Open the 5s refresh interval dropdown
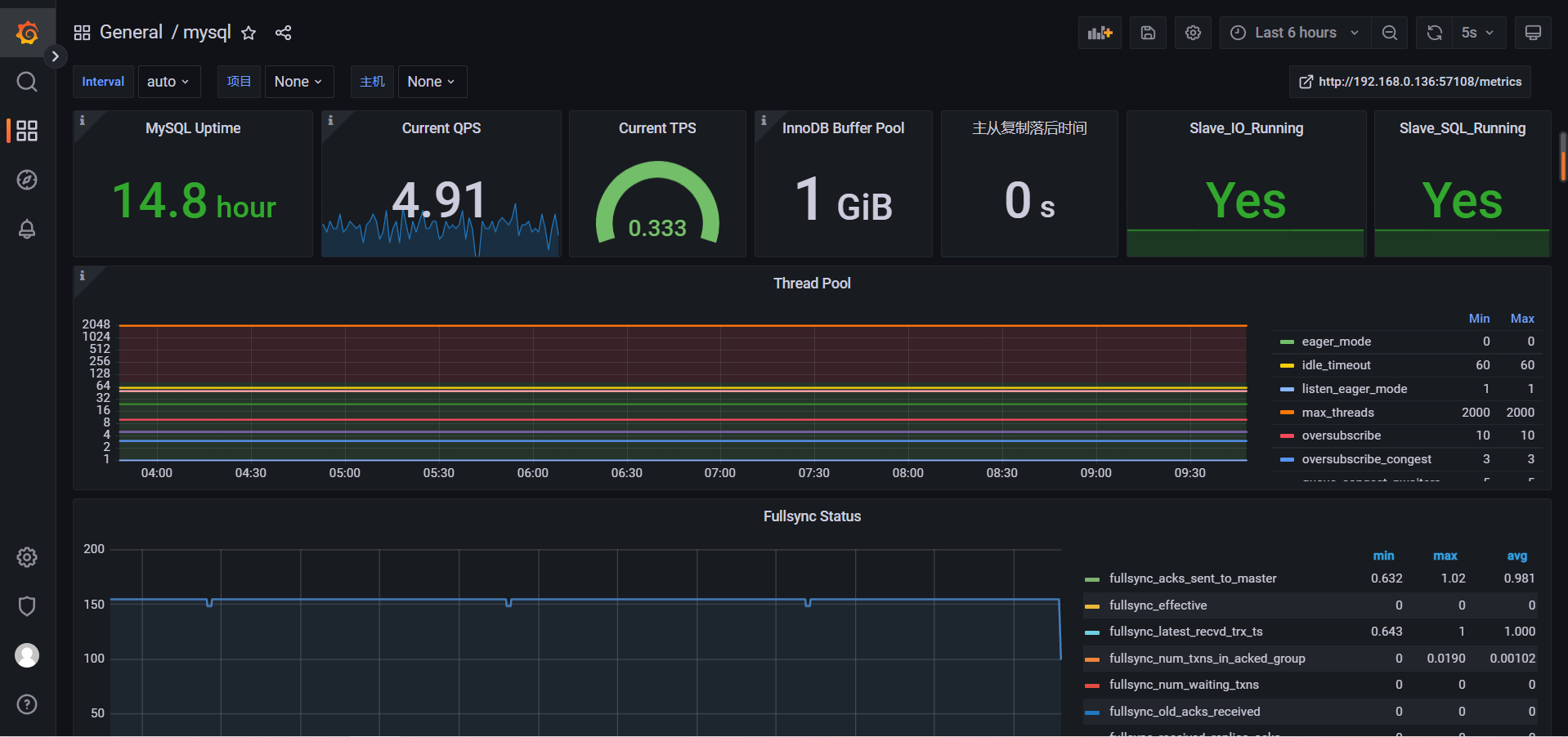 click(1478, 33)
